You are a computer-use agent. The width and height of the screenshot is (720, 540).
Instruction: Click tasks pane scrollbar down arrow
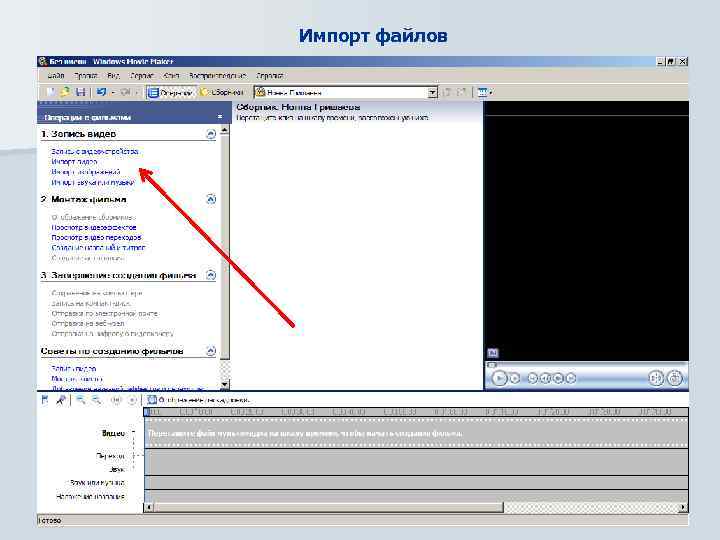225,384
